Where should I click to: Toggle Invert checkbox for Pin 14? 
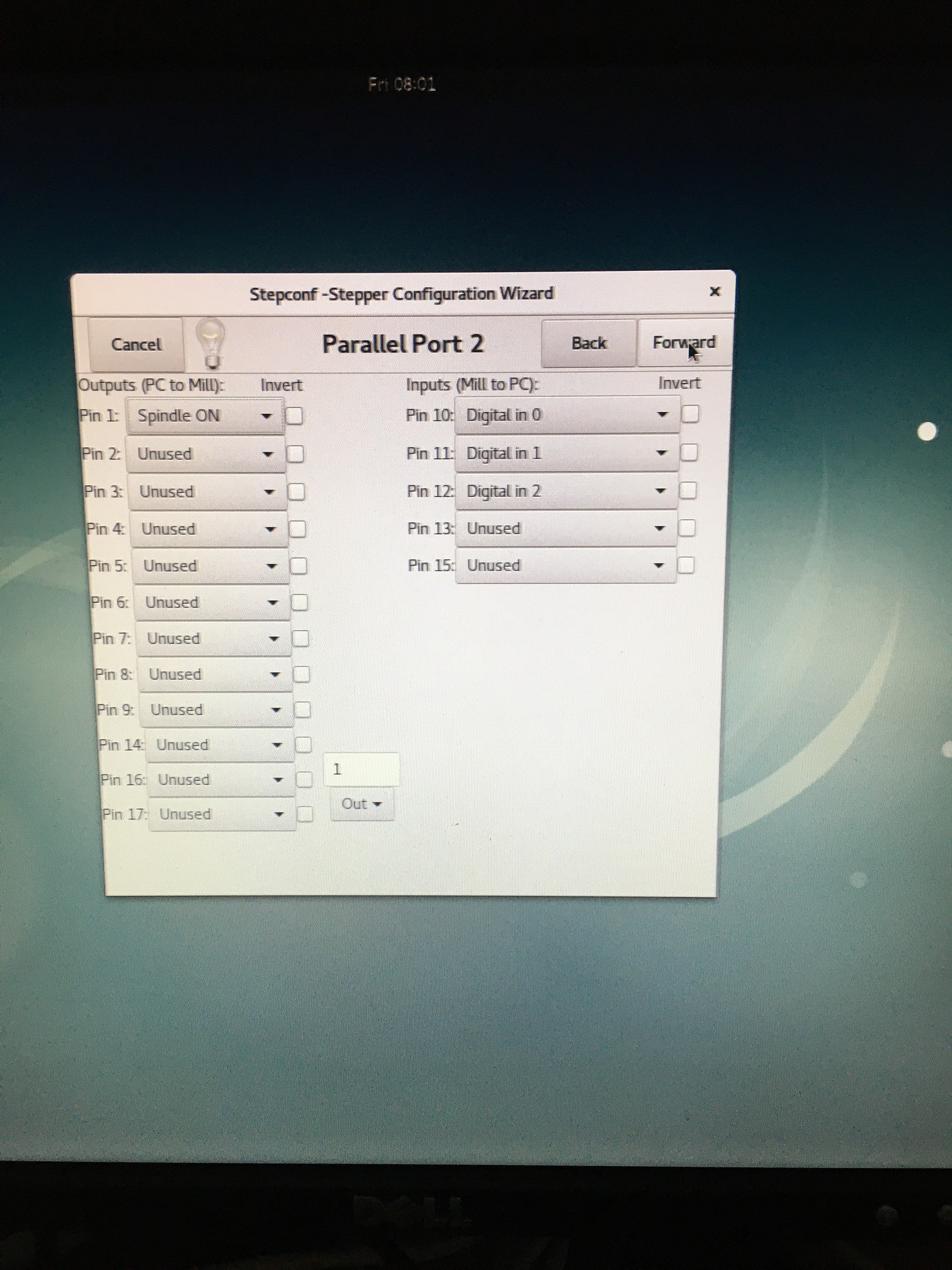tap(303, 745)
